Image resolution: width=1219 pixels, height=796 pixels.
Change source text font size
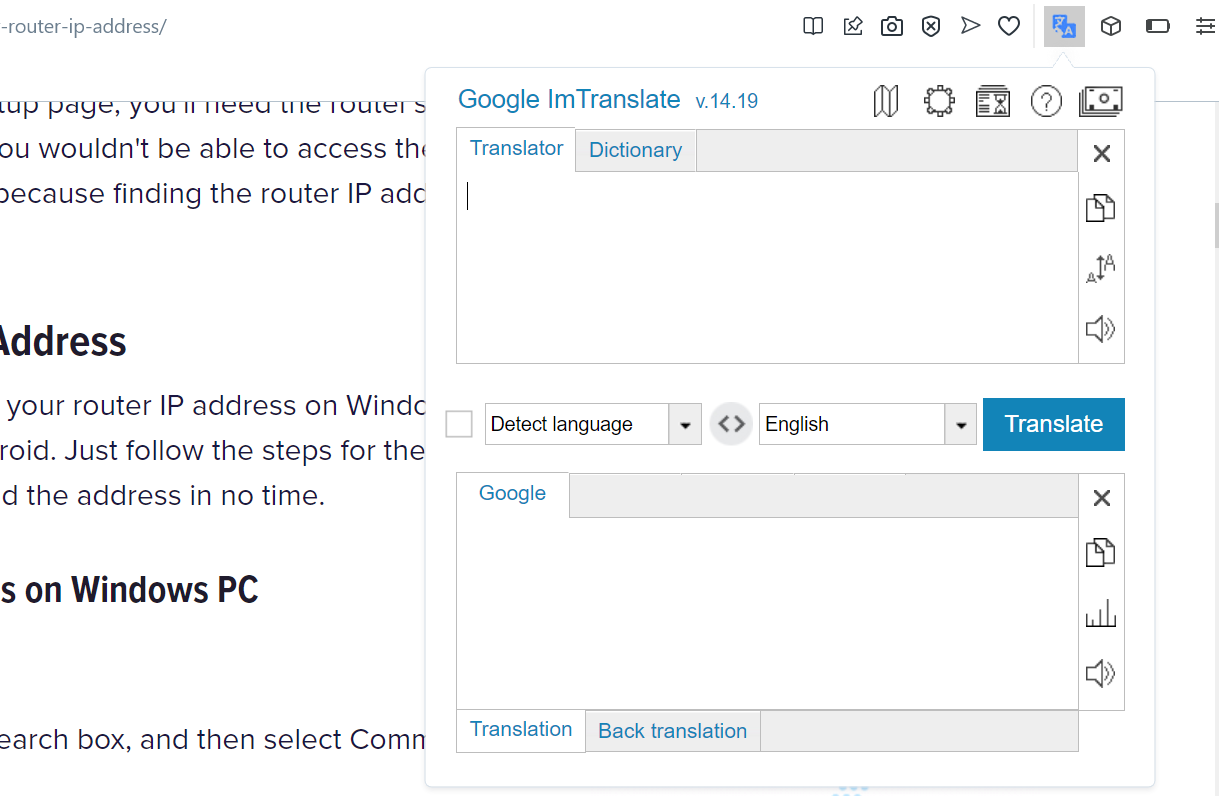(1101, 268)
